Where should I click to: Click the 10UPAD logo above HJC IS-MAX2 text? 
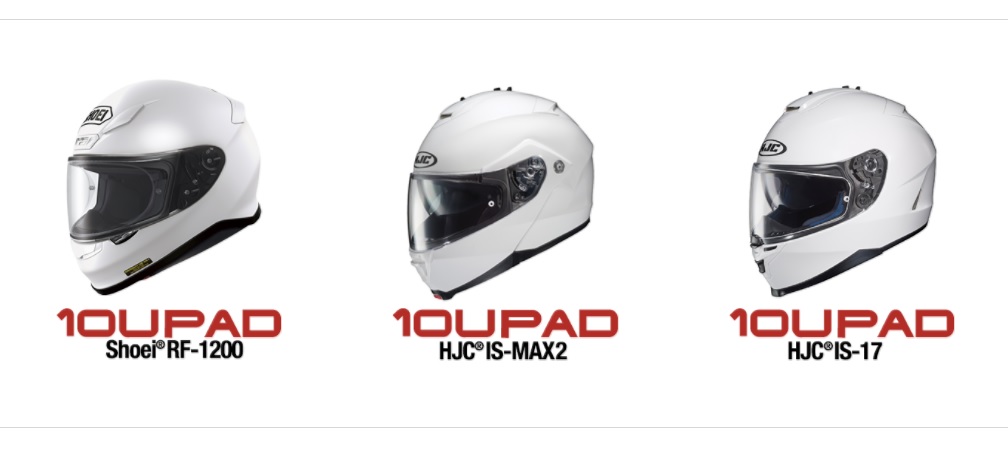[x=505, y=323]
